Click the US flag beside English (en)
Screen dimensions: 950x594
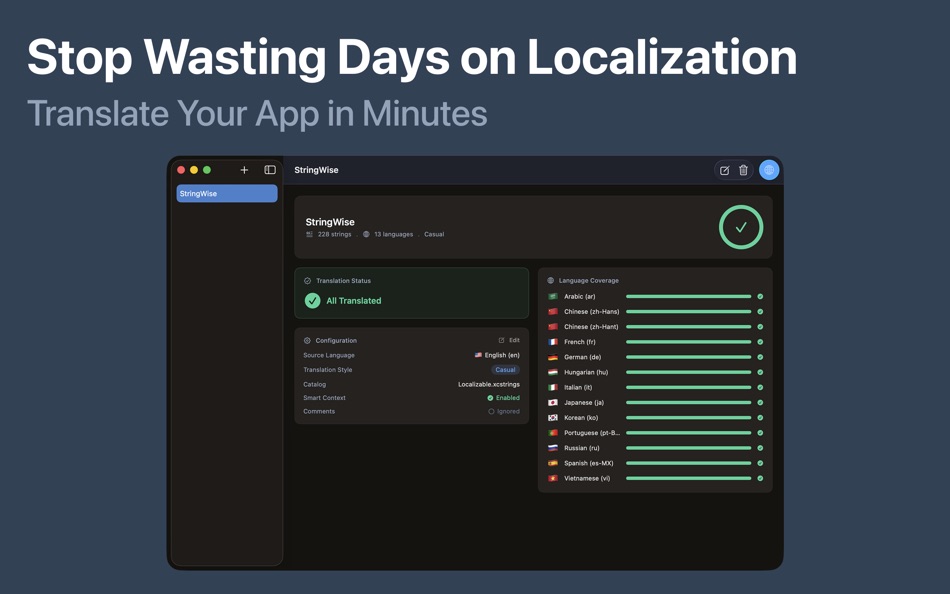click(478, 355)
